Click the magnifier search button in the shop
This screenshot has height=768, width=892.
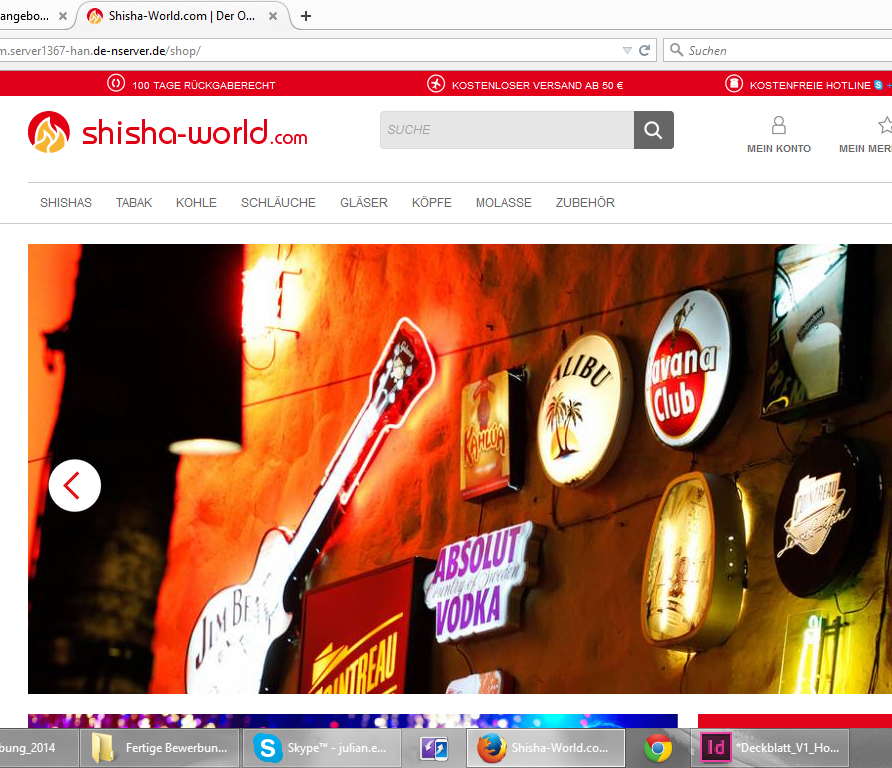click(653, 130)
